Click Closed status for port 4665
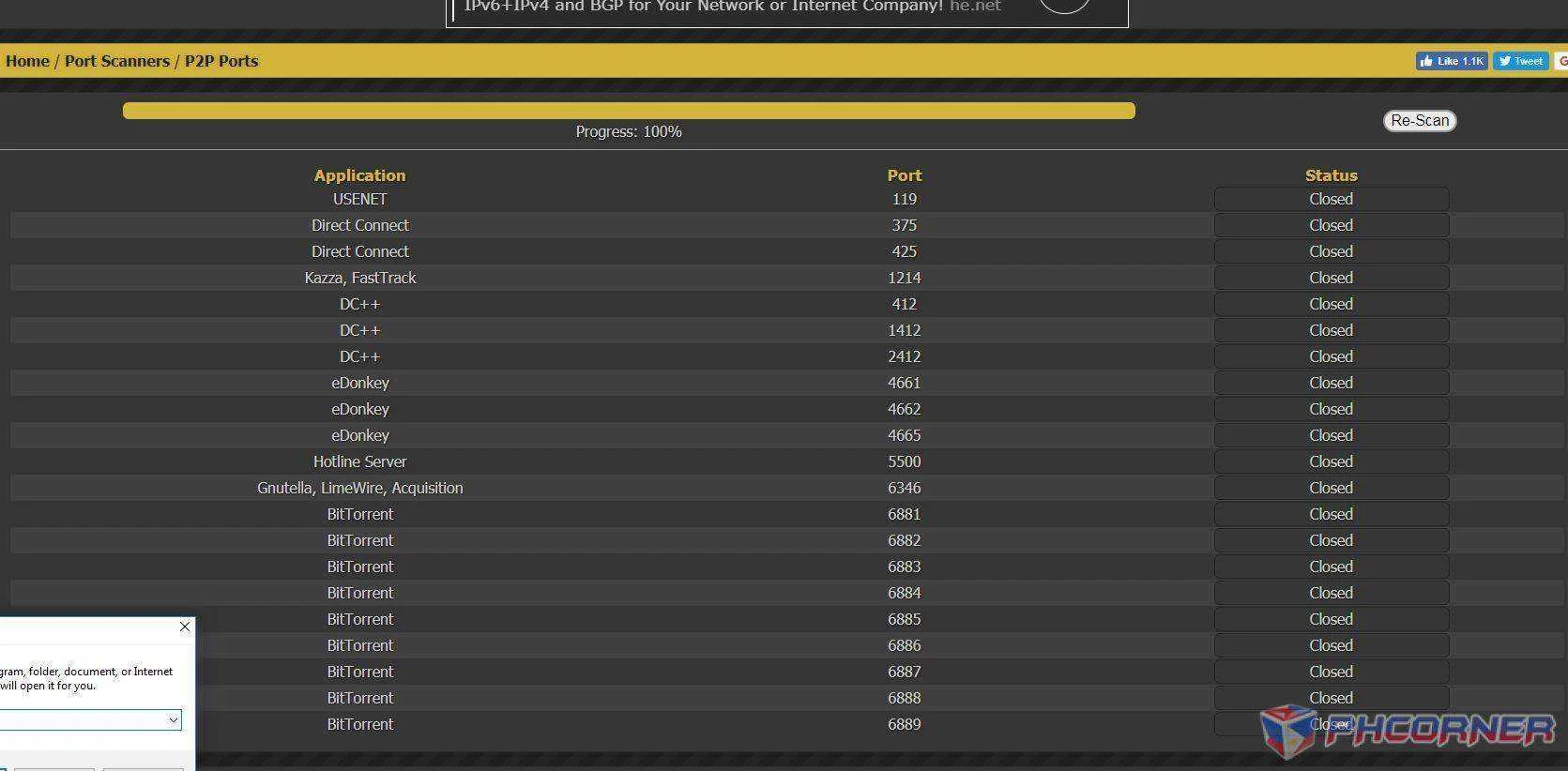 tap(1331, 435)
